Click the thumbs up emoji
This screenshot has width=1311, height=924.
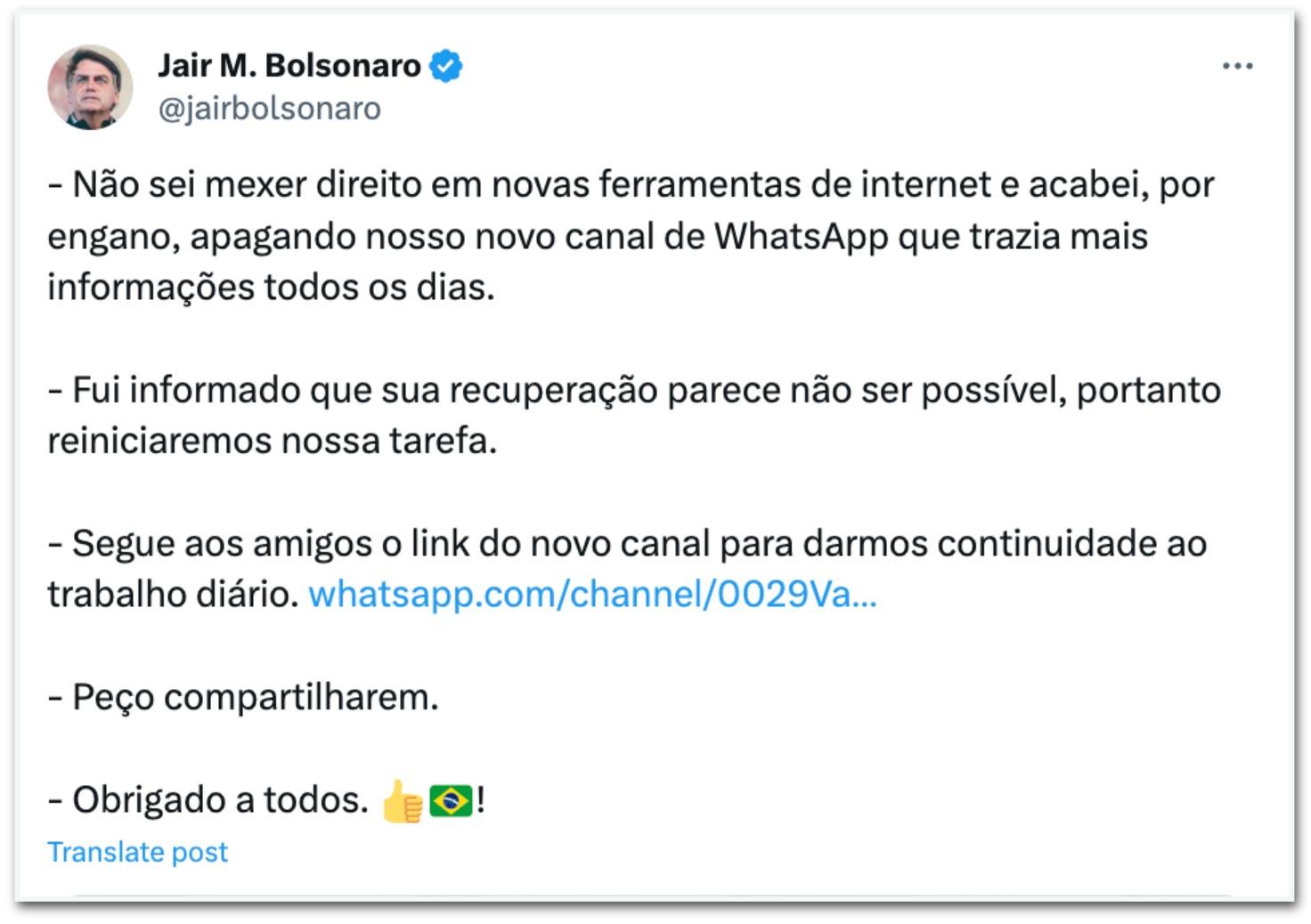[x=402, y=800]
